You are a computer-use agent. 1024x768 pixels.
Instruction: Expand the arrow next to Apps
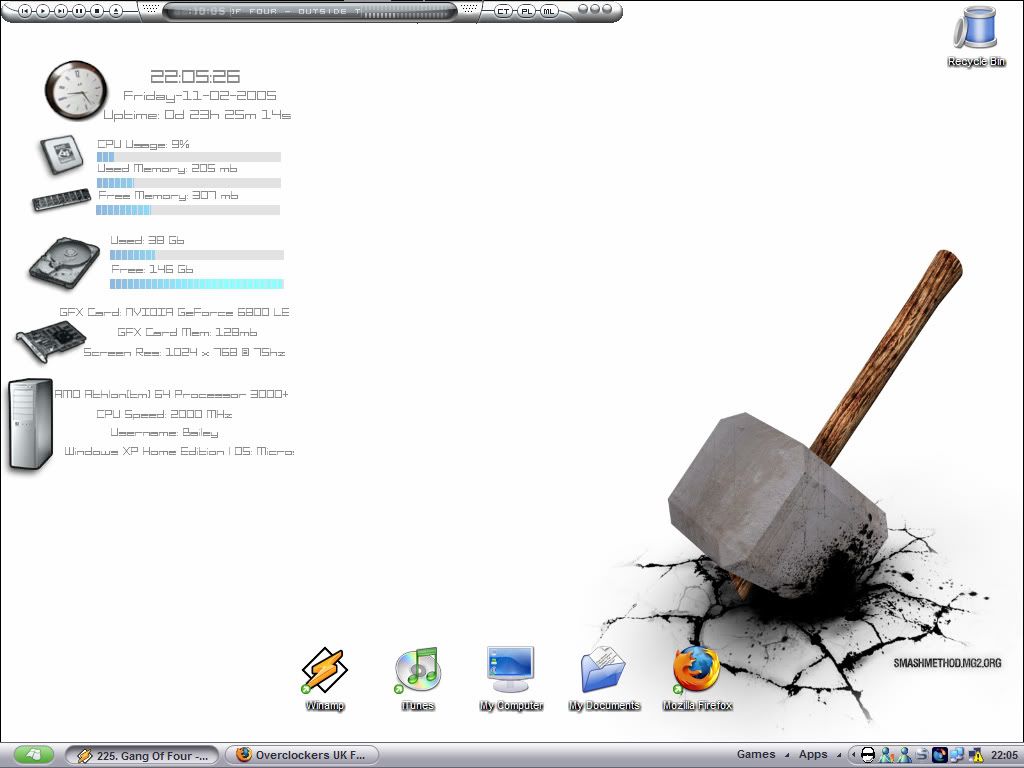(x=839, y=755)
